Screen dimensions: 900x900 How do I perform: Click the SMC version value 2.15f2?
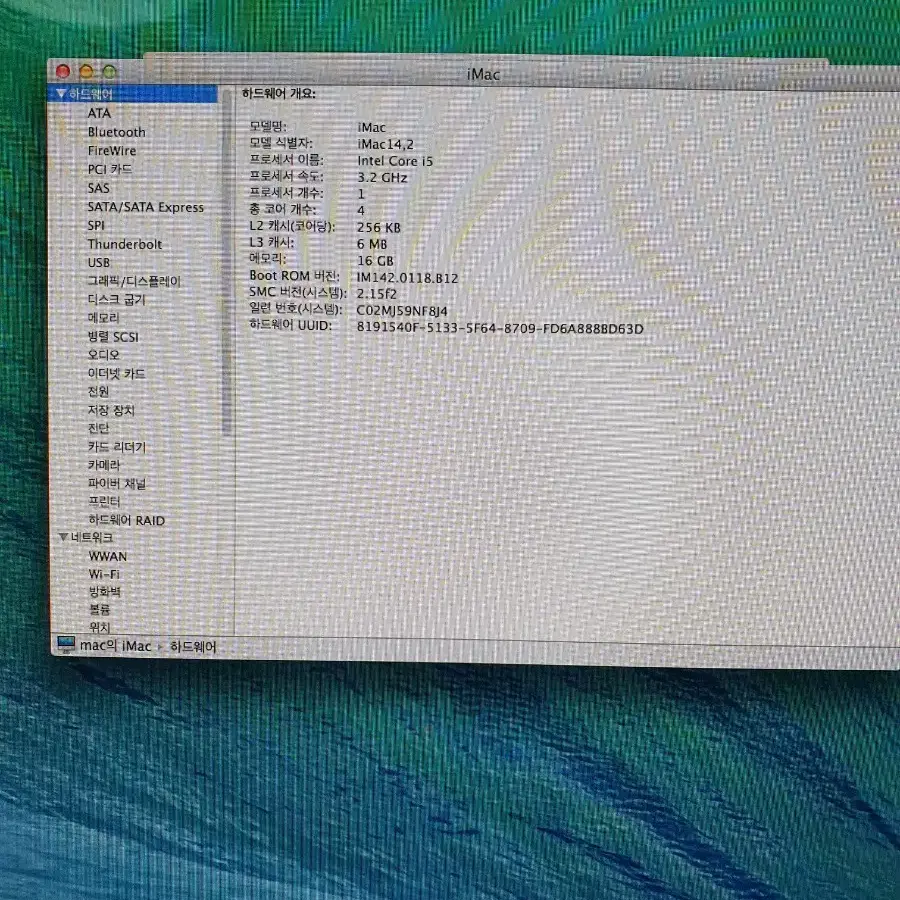pyautogui.click(x=377, y=294)
